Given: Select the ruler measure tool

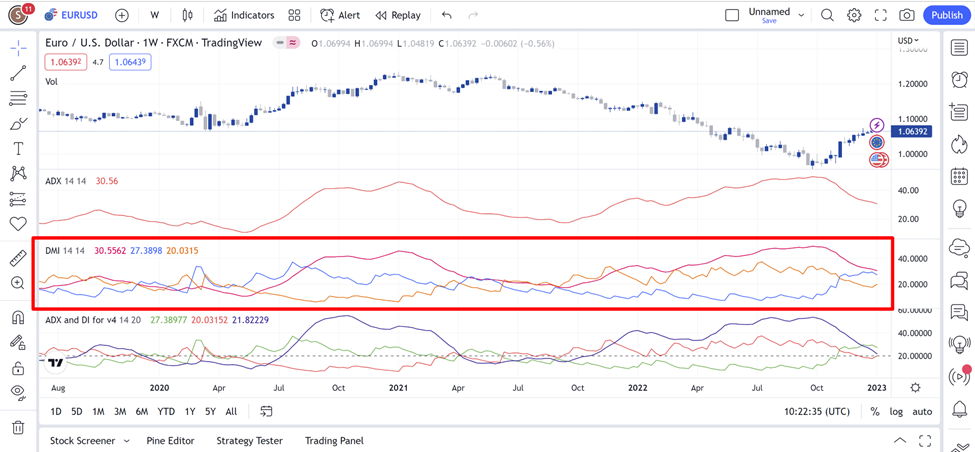Looking at the screenshot, I should [18, 257].
